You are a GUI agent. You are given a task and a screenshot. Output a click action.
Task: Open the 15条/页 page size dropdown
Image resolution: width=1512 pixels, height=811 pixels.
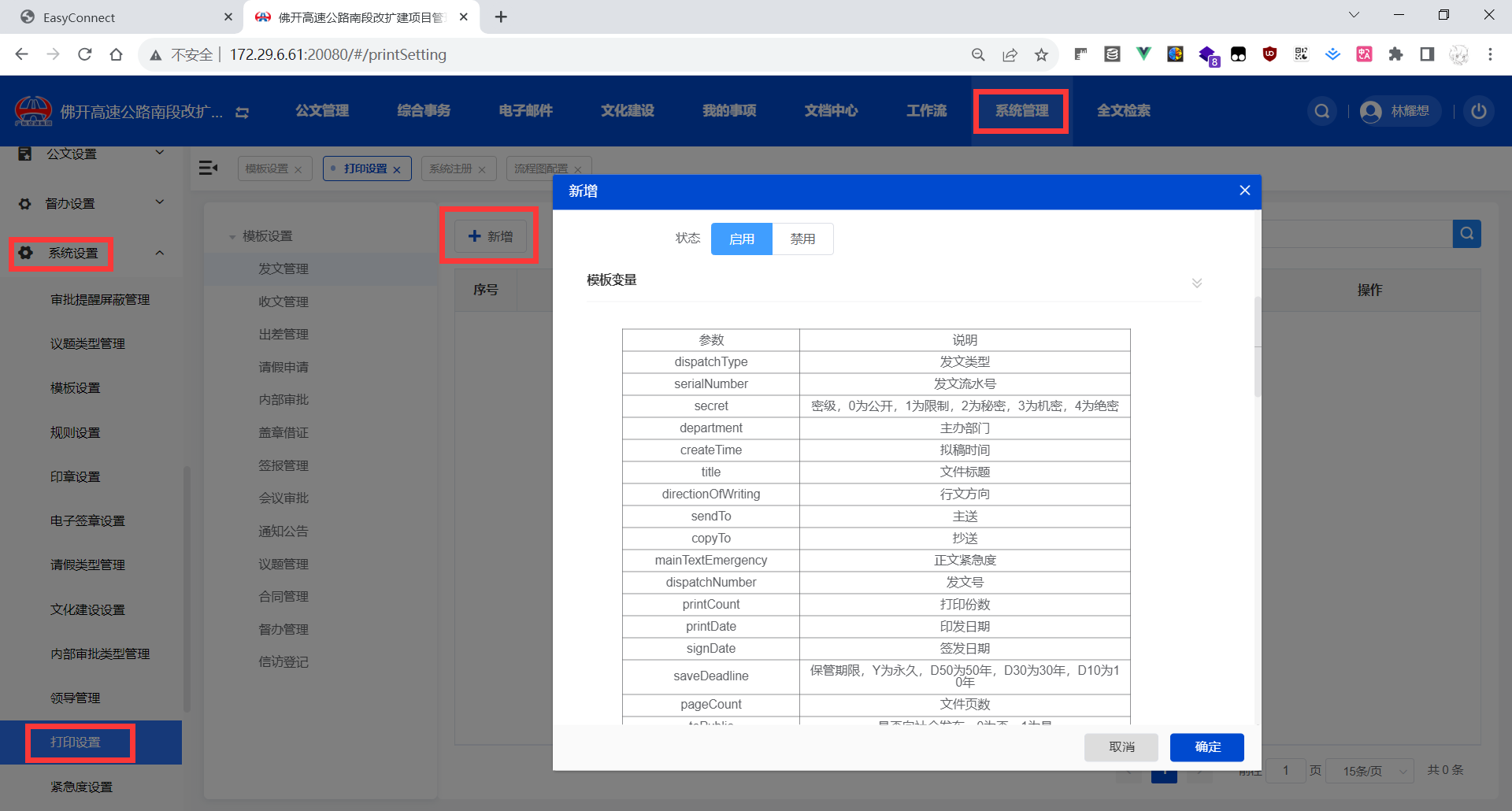click(1371, 771)
